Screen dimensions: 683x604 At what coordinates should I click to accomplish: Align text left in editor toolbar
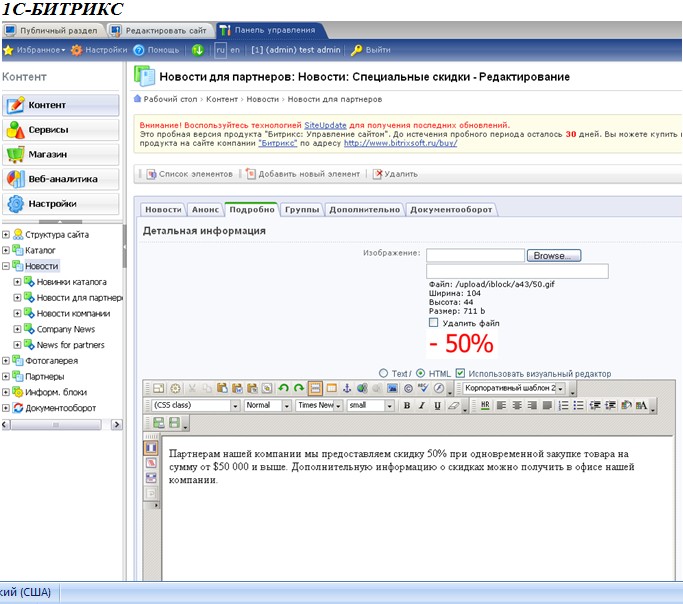pyautogui.click(x=501, y=405)
